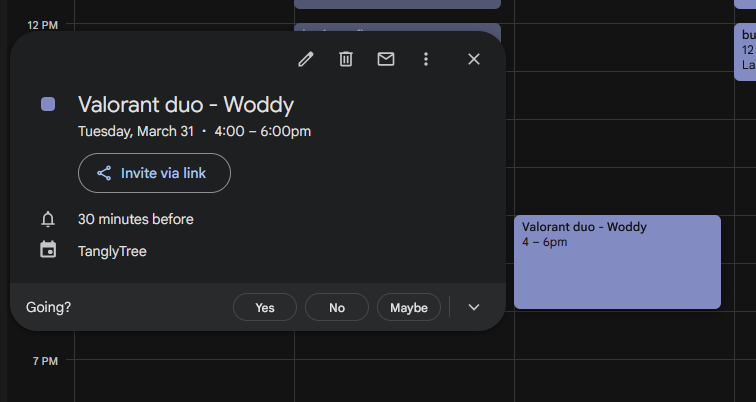Click the Valorant duo - Woddy title
The height and width of the screenshot is (402, 756).
pyautogui.click(x=186, y=105)
